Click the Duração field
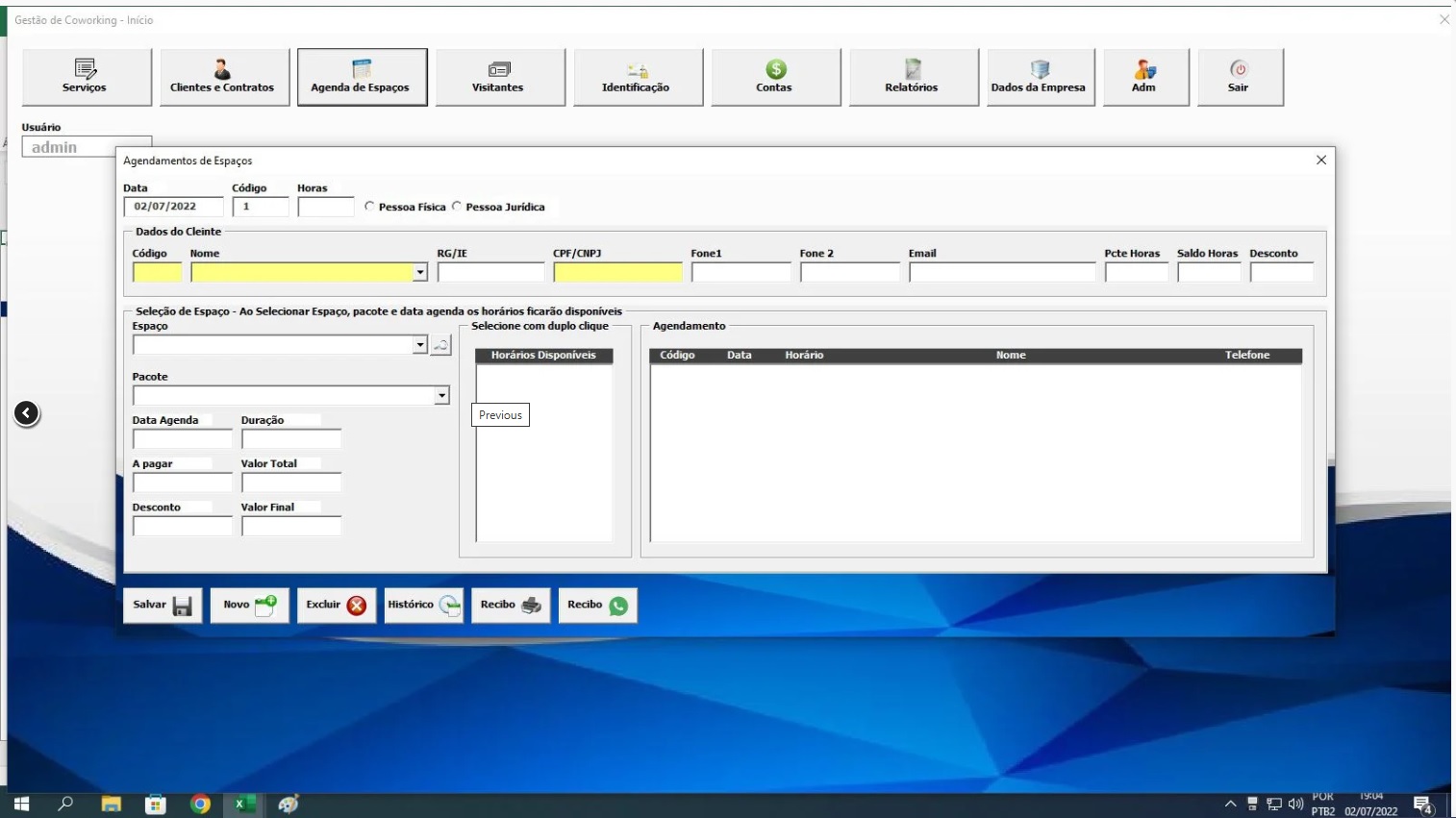The width and height of the screenshot is (1456, 818). (291, 439)
